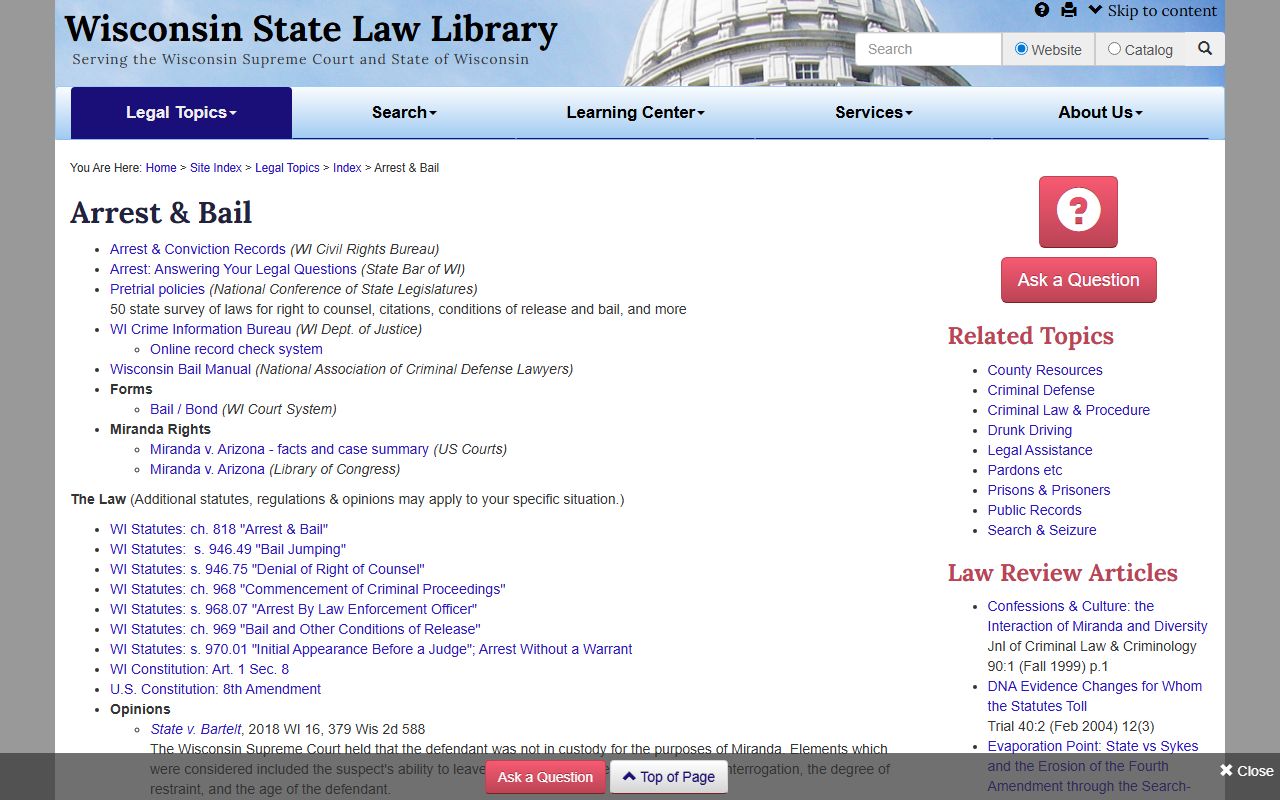Click the help question mark icon in header
1280x800 pixels.
1042,10
